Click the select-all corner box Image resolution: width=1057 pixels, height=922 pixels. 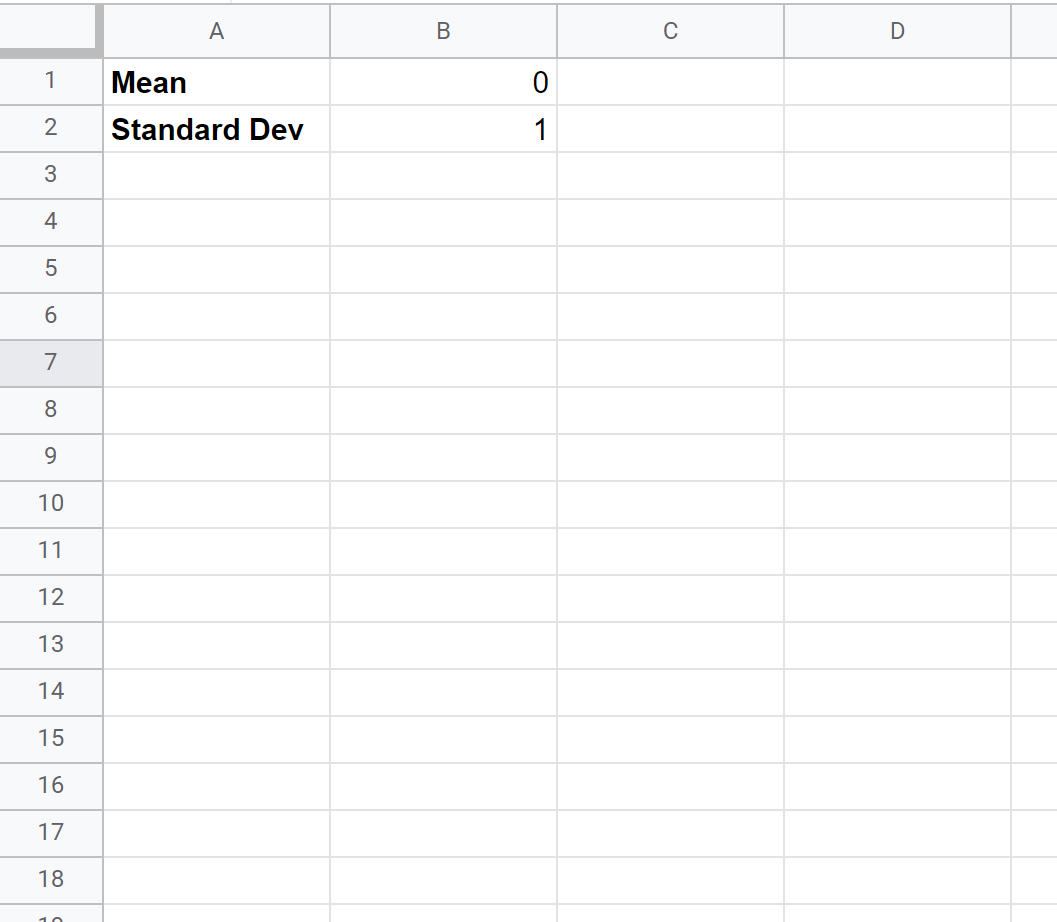pyautogui.click(x=51, y=31)
